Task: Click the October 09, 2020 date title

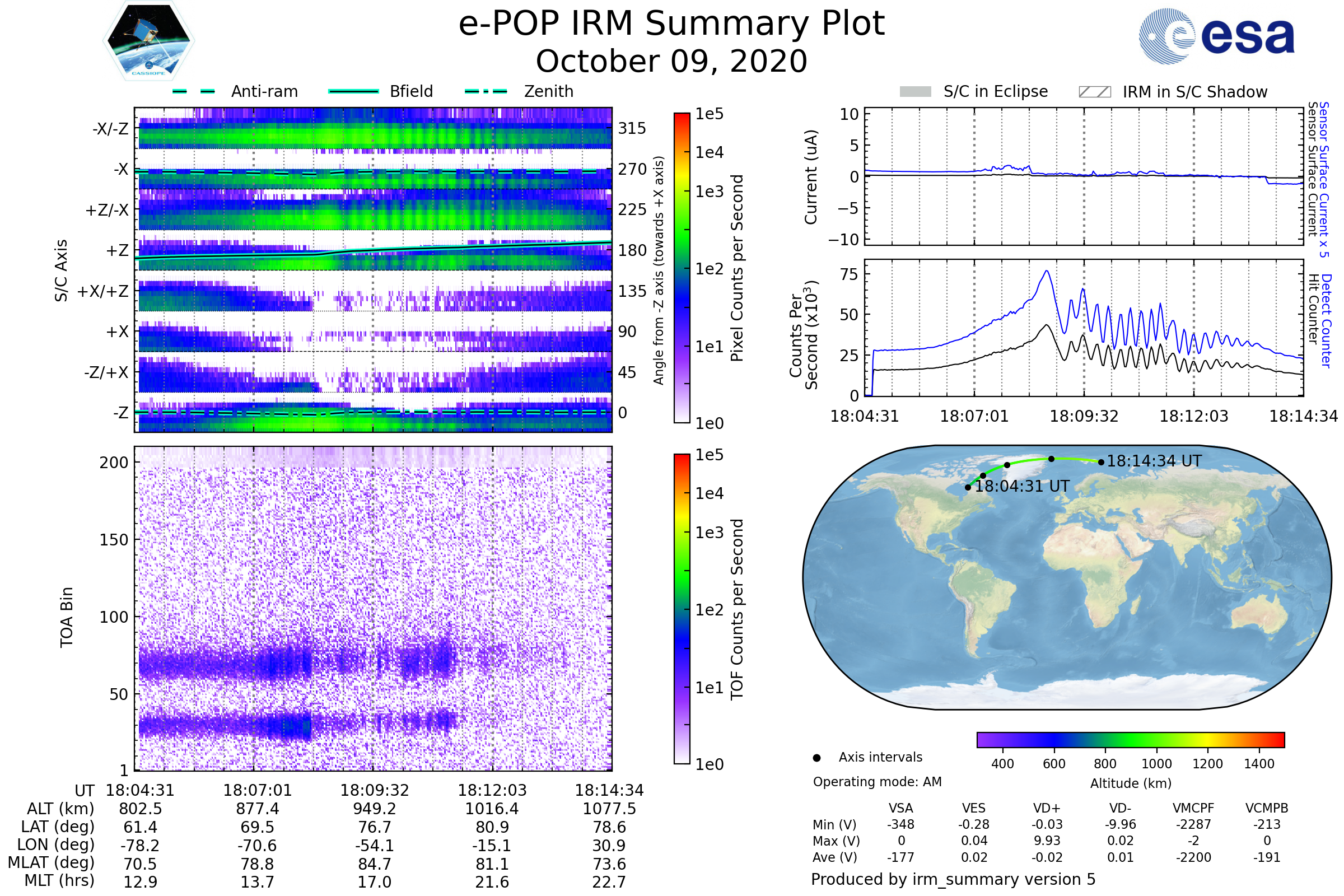Action: (671, 61)
